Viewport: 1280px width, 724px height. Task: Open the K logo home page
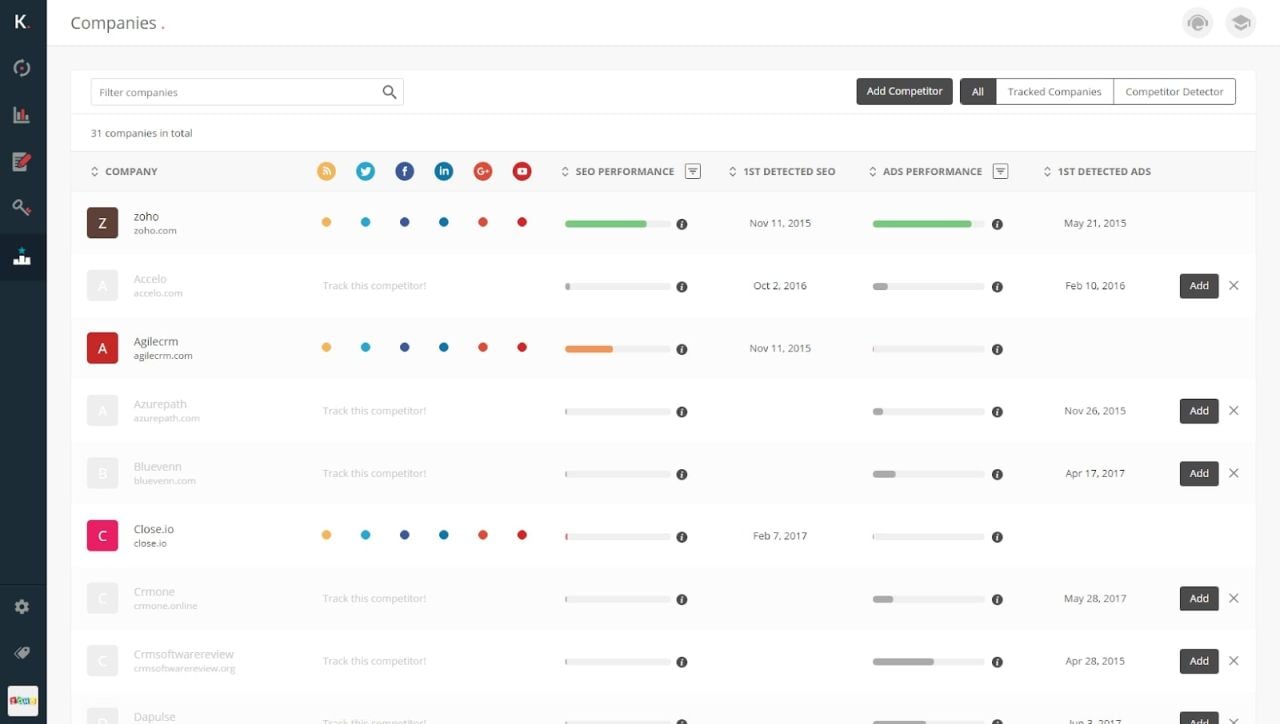[x=22, y=22]
